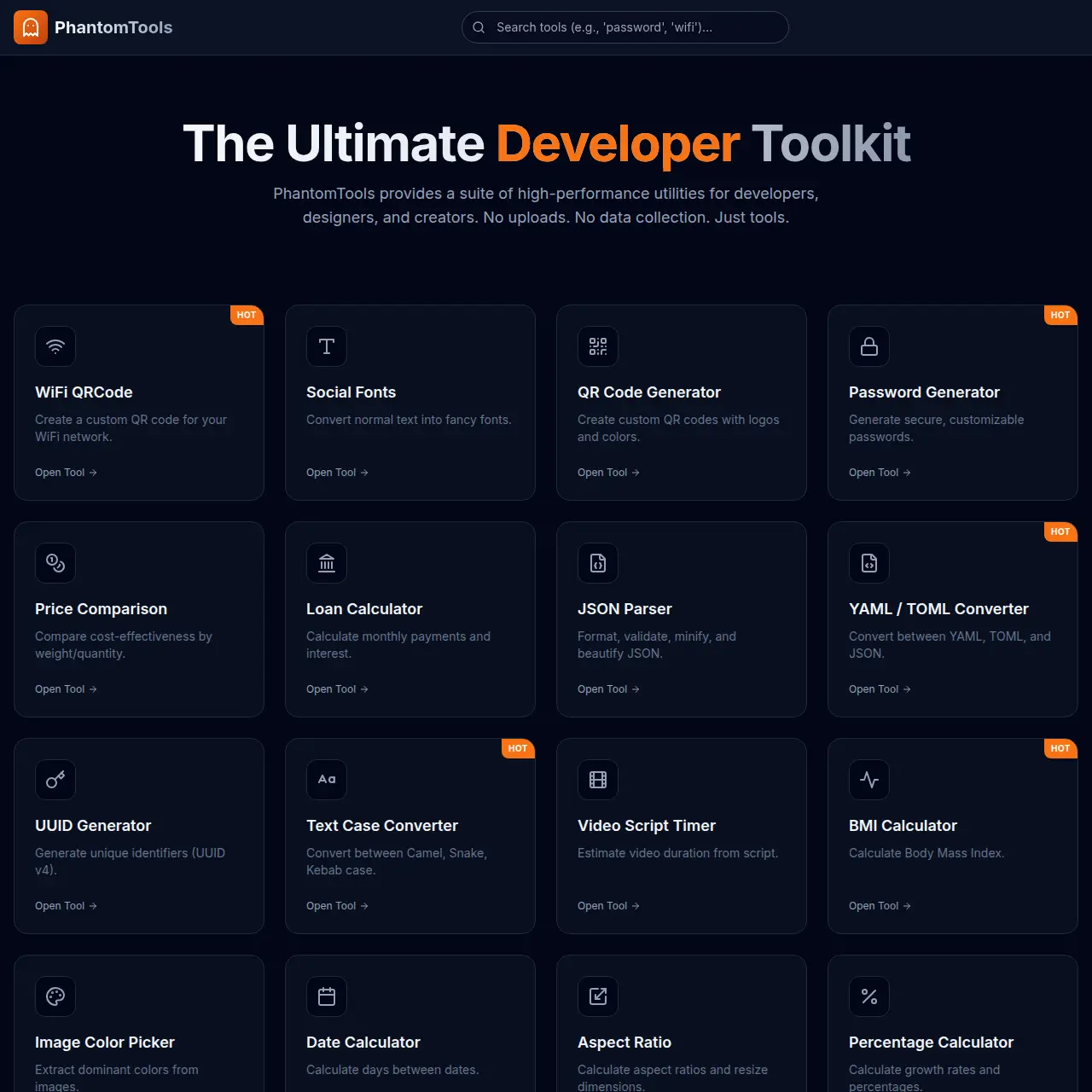Click the Password Generator lock icon

[x=869, y=346]
